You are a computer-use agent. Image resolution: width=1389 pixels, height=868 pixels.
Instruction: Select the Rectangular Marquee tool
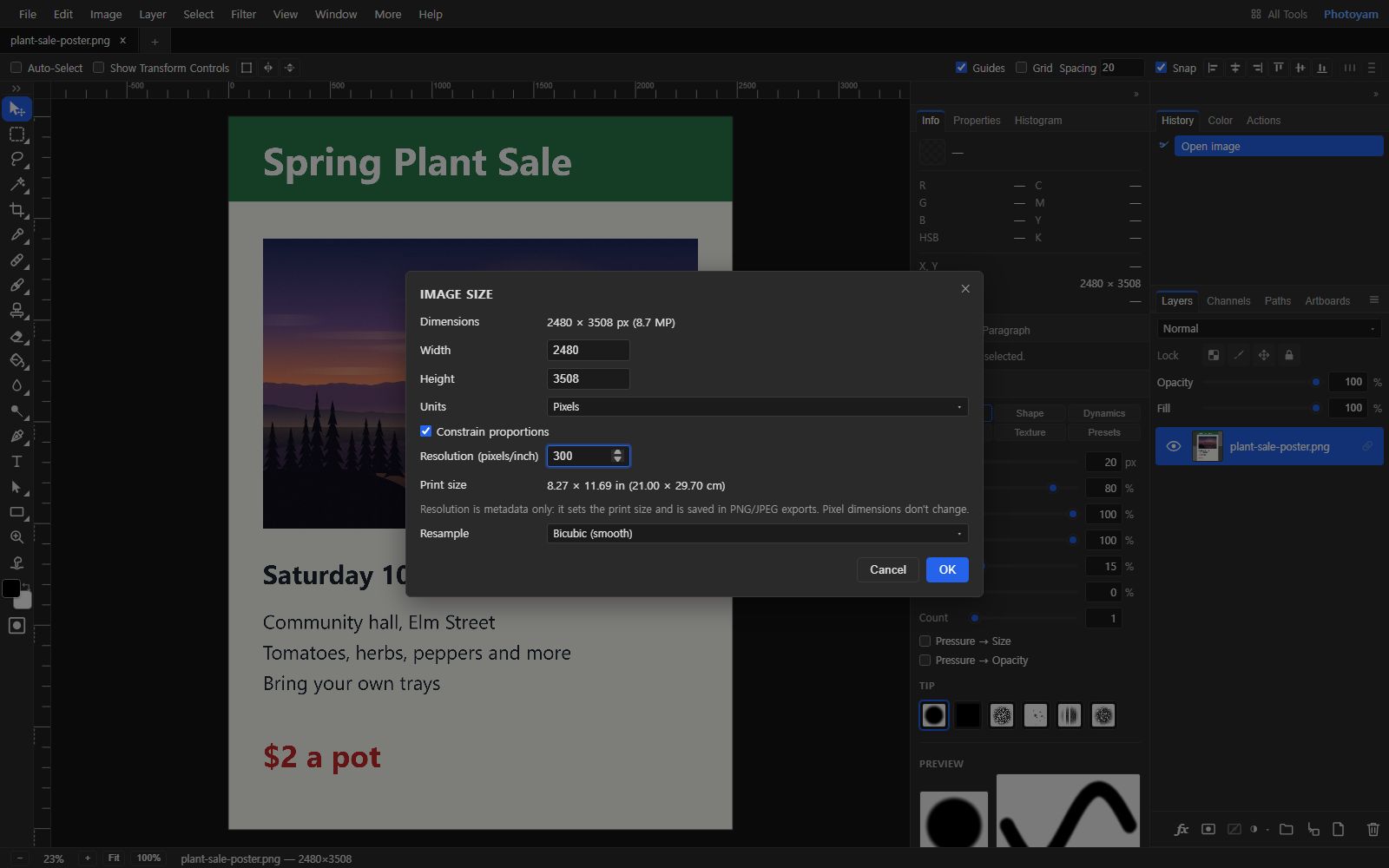pyautogui.click(x=16, y=135)
